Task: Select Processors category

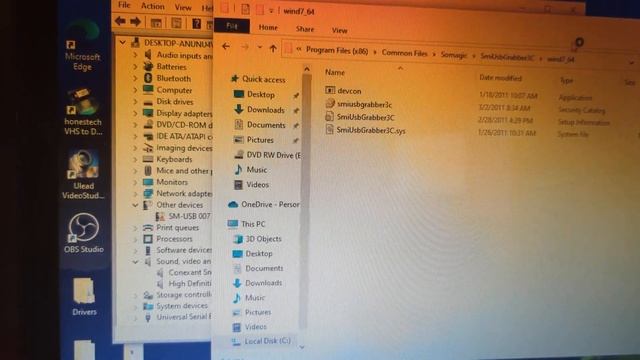Action: click(x=168, y=239)
